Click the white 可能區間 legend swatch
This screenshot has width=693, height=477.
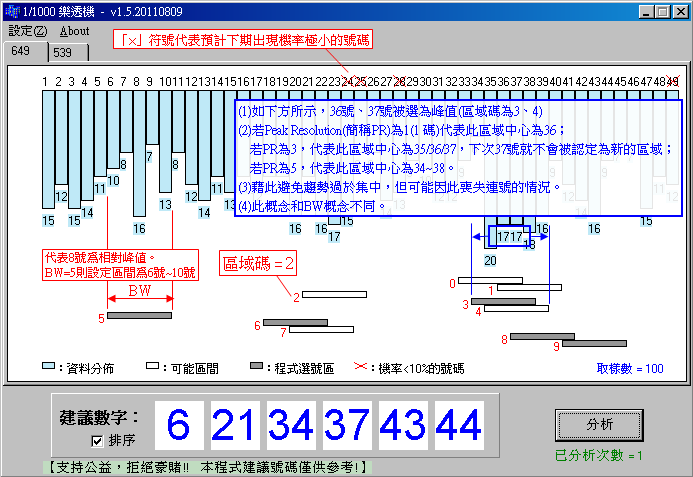(153, 368)
